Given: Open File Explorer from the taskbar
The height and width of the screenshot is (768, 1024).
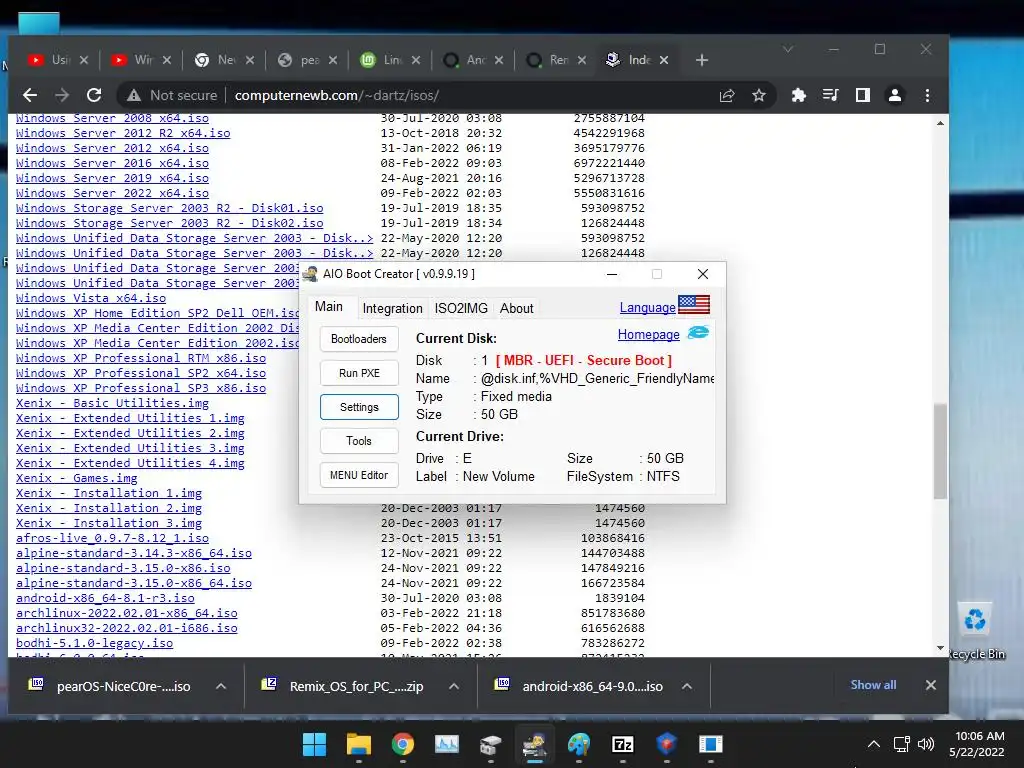Looking at the screenshot, I should coord(359,744).
